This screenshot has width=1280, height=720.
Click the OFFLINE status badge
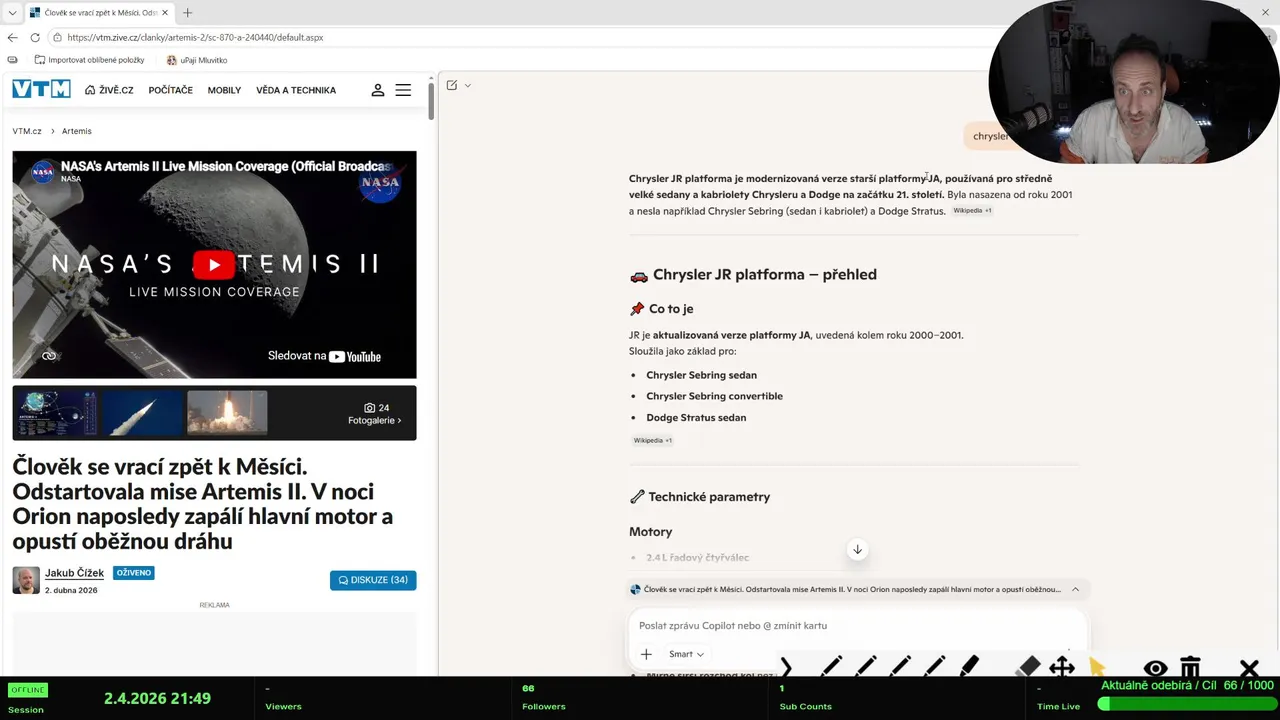pyautogui.click(x=28, y=690)
